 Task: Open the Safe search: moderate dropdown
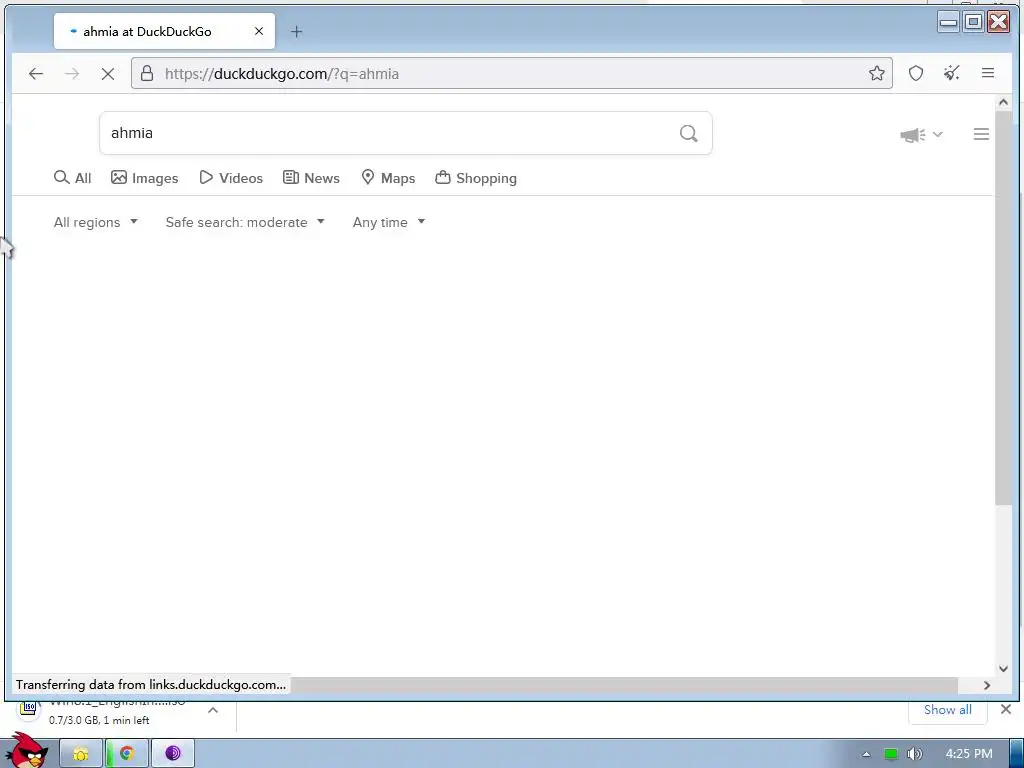[x=245, y=222]
